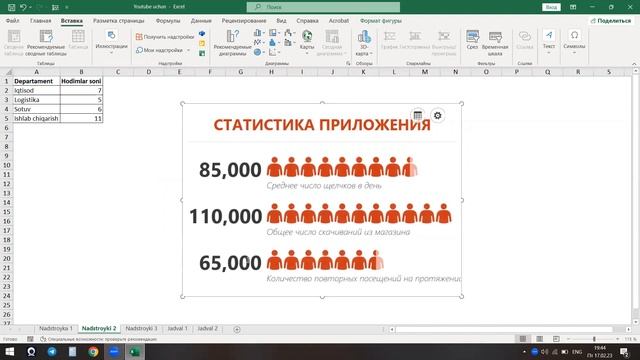The image size is (640, 360).
Task: Click the Срез slicer button
Action: coord(472,40)
